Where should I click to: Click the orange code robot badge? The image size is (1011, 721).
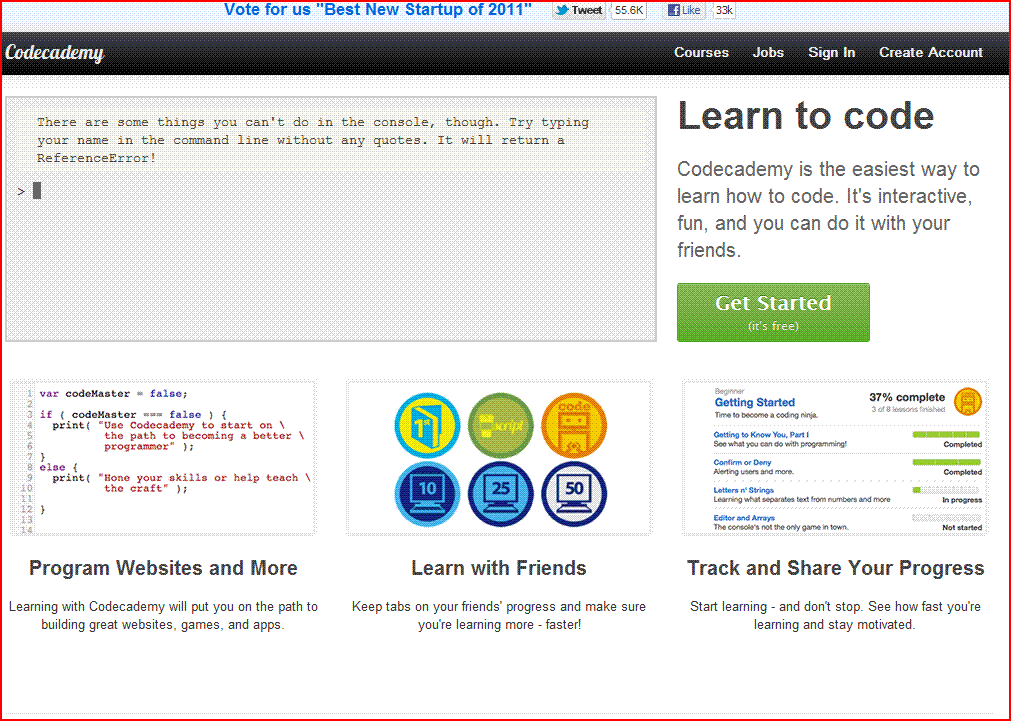[574, 426]
